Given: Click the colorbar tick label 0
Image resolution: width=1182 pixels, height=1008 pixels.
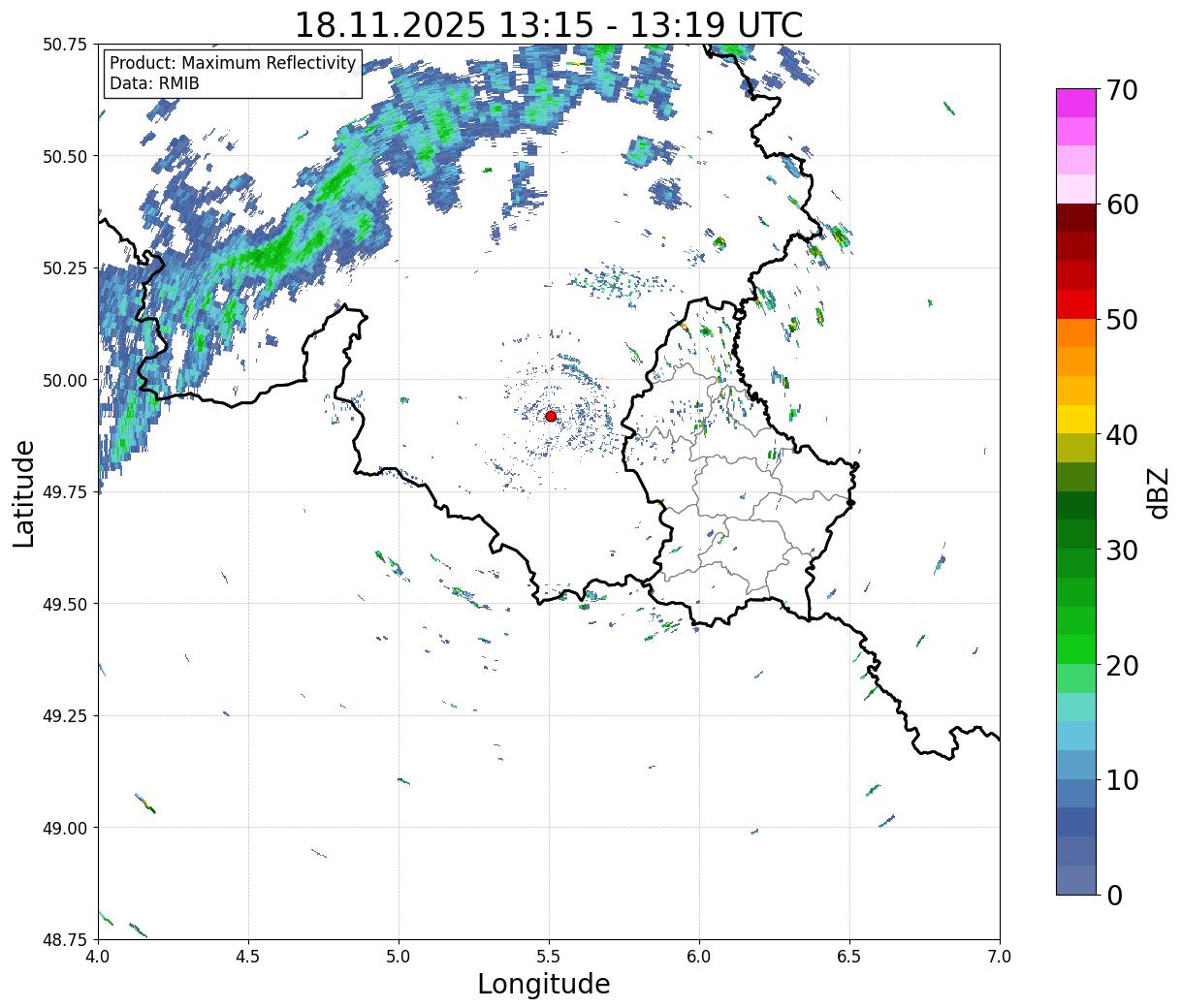Looking at the screenshot, I should pos(1113,895).
